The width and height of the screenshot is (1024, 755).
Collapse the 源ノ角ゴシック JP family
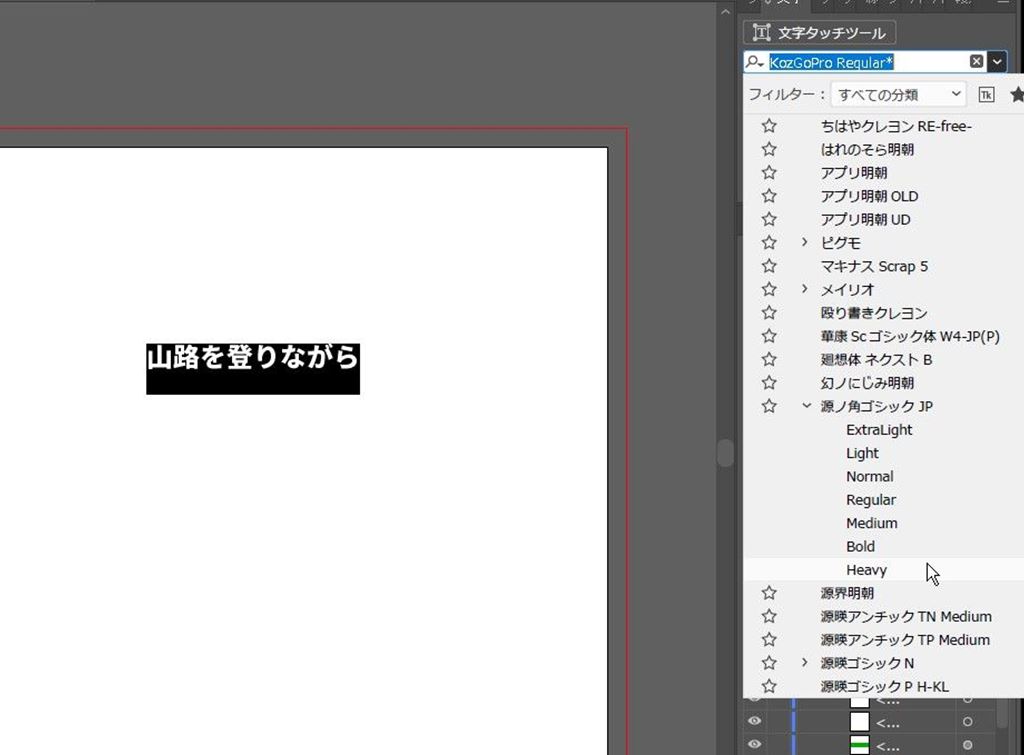[x=807, y=406]
